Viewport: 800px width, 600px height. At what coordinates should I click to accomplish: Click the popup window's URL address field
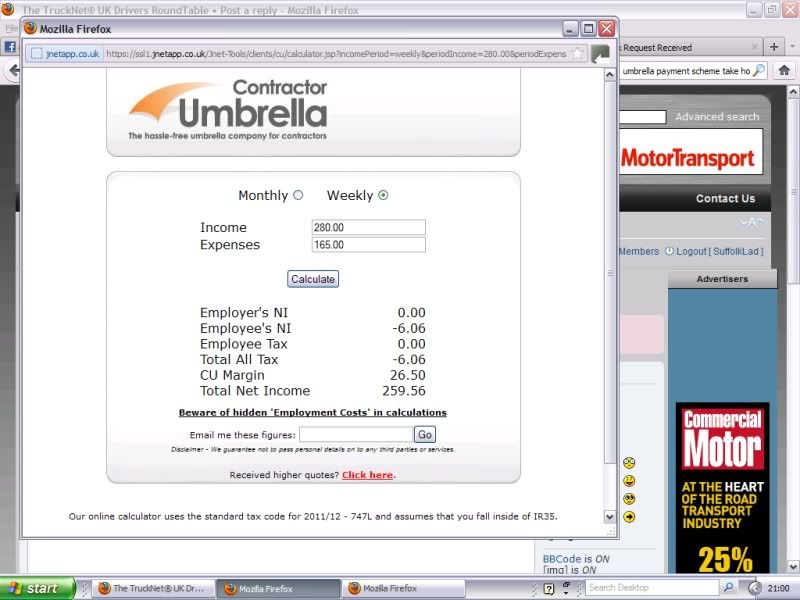click(x=337, y=54)
